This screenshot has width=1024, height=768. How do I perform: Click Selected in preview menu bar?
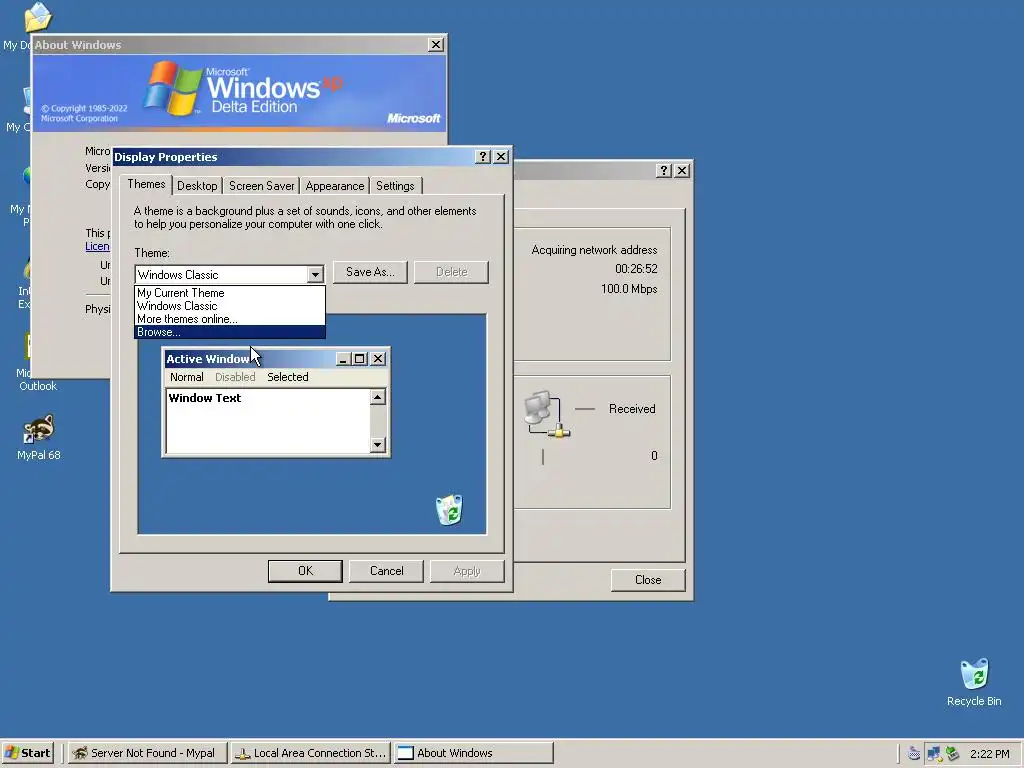tap(287, 377)
